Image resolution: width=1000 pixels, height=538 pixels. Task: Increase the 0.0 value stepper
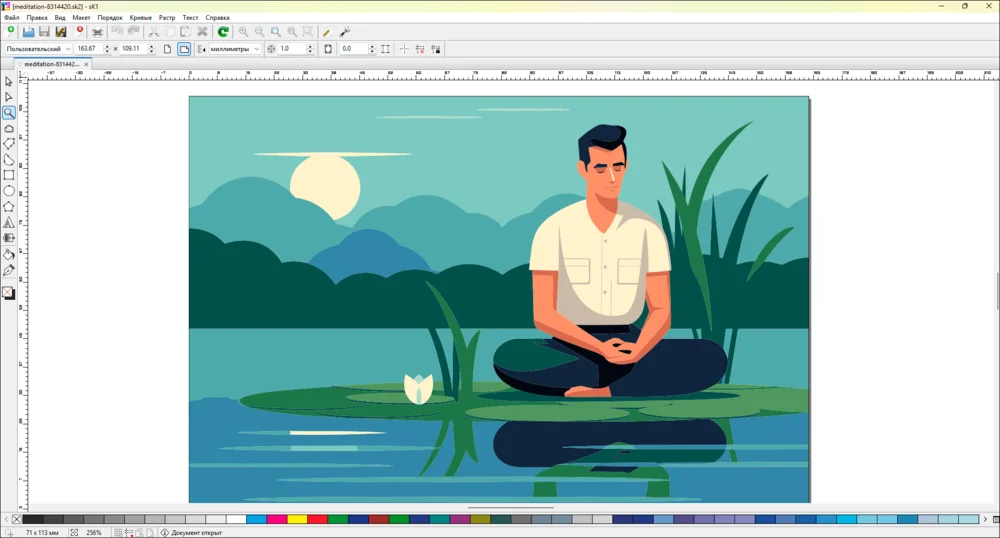pyautogui.click(x=372, y=47)
